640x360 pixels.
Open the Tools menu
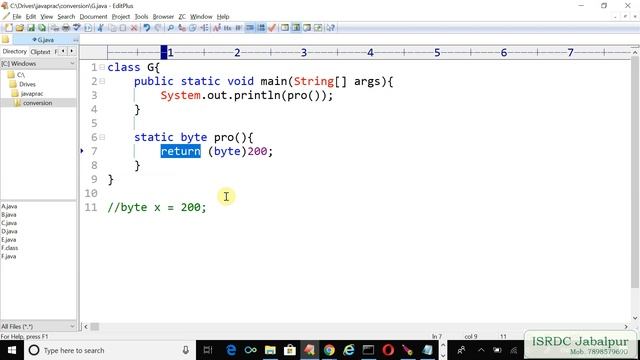141,17
